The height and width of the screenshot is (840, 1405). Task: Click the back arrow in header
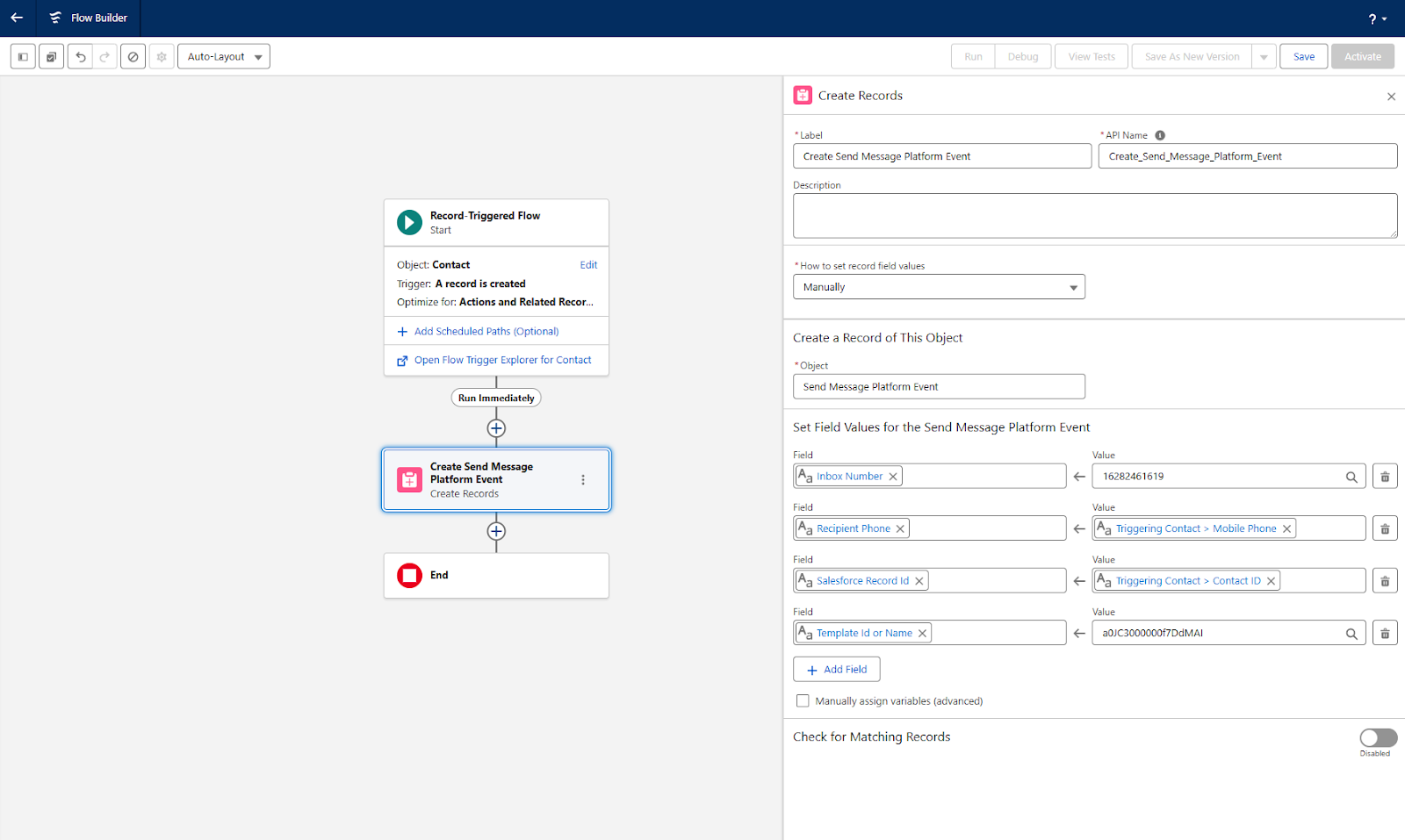click(x=17, y=18)
